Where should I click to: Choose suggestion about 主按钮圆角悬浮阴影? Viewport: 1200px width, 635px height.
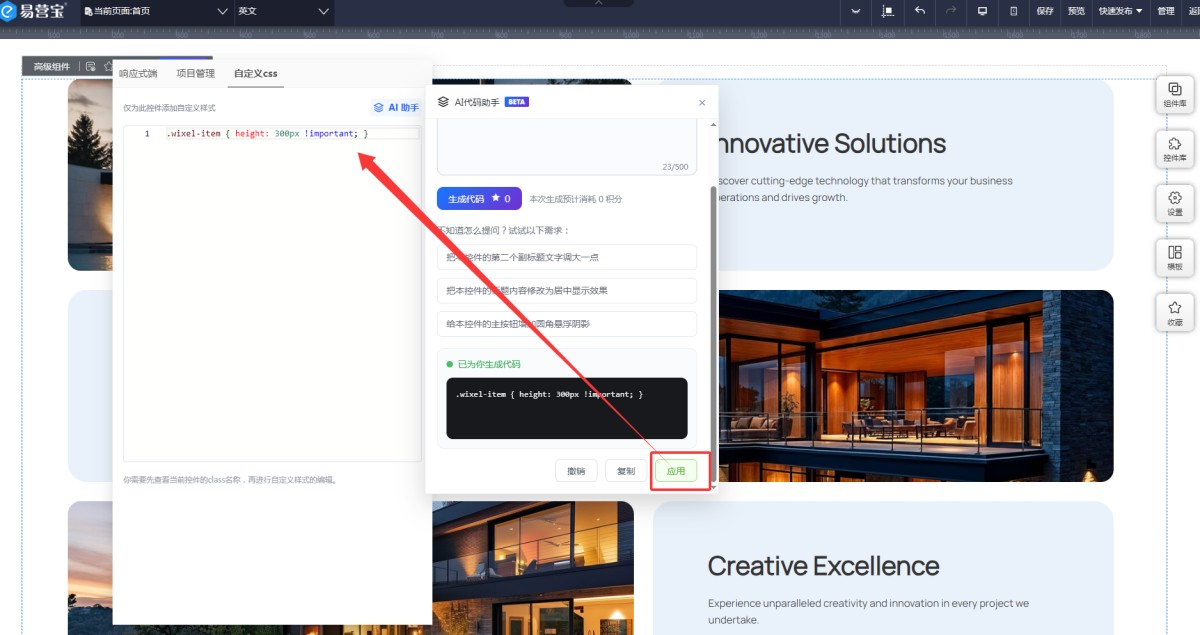567,324
